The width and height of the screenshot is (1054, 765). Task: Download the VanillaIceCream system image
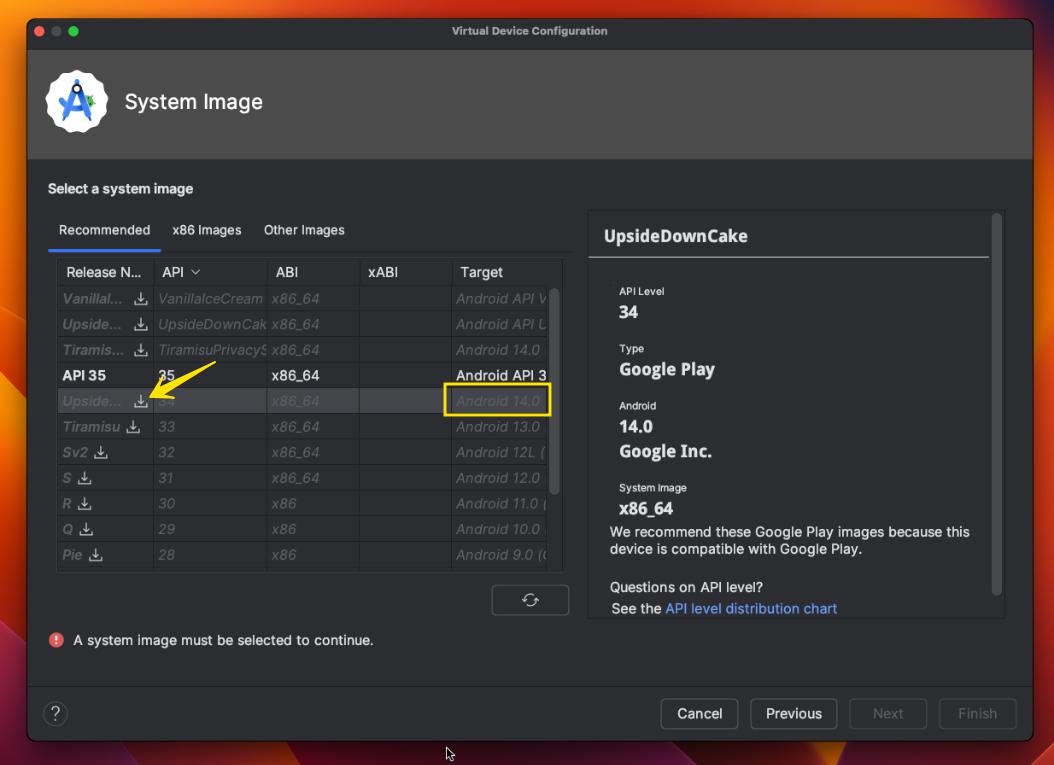coord(140,298)
